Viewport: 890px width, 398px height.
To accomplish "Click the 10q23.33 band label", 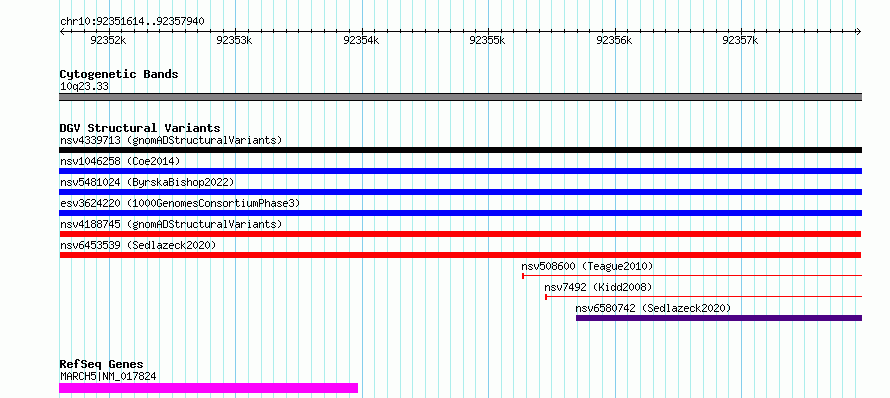I will 84,87.
